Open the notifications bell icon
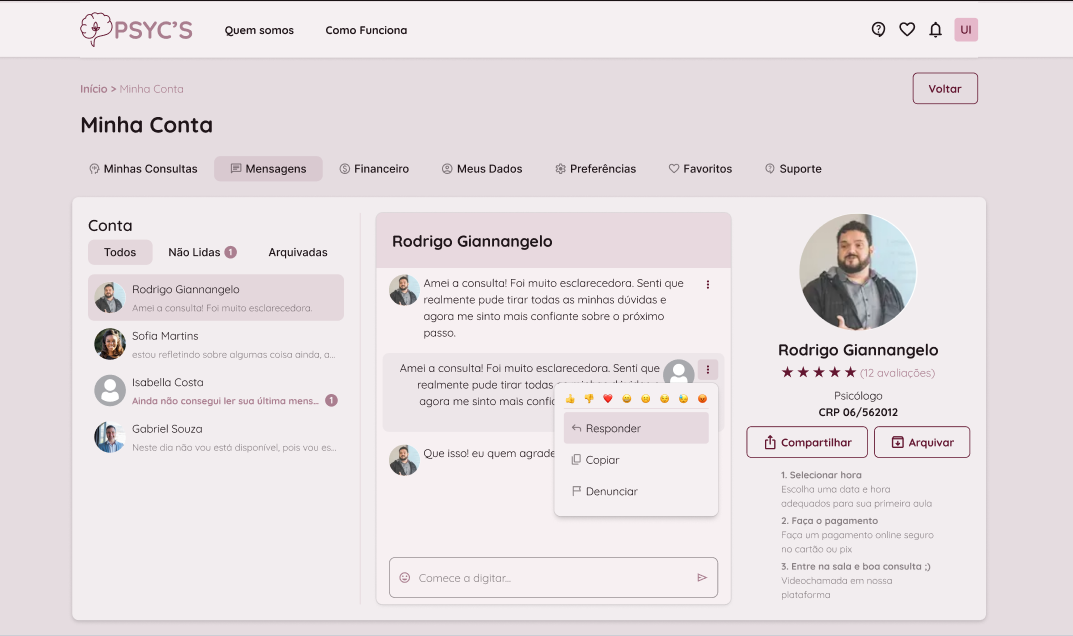The image size is (1073, 636). [935, 30]
